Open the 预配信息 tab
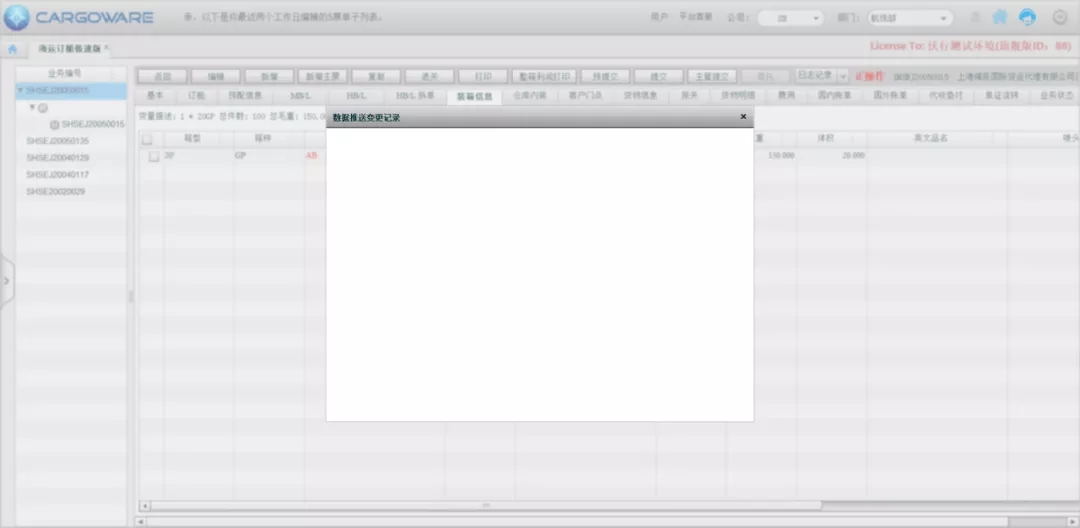The image size is (1080, 528). pyautogui.click(x=245, y=96)
